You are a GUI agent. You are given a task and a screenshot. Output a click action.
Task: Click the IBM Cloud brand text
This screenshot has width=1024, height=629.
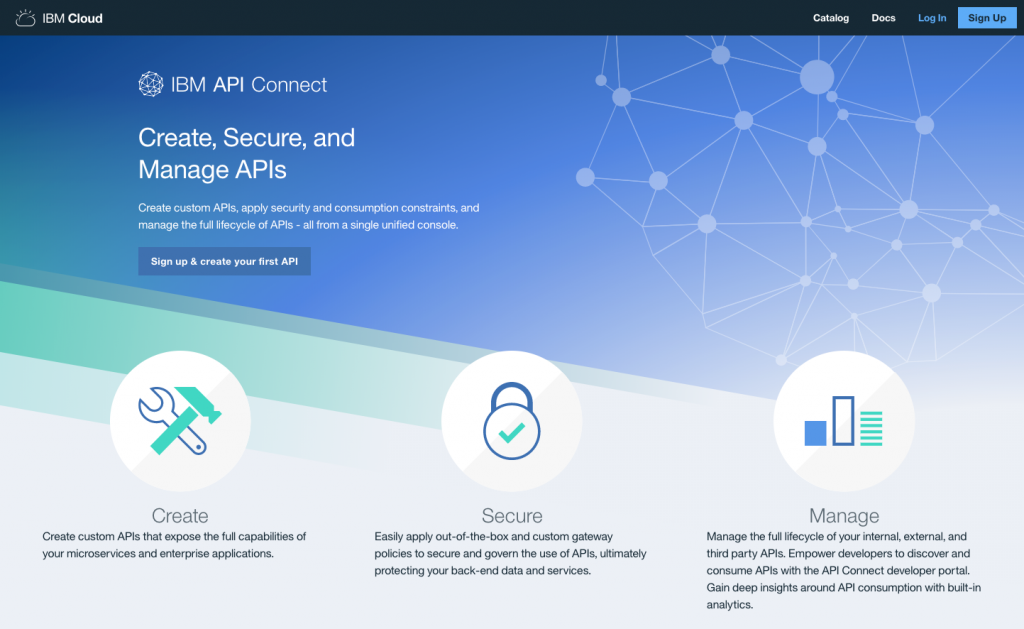coord(72,18)
